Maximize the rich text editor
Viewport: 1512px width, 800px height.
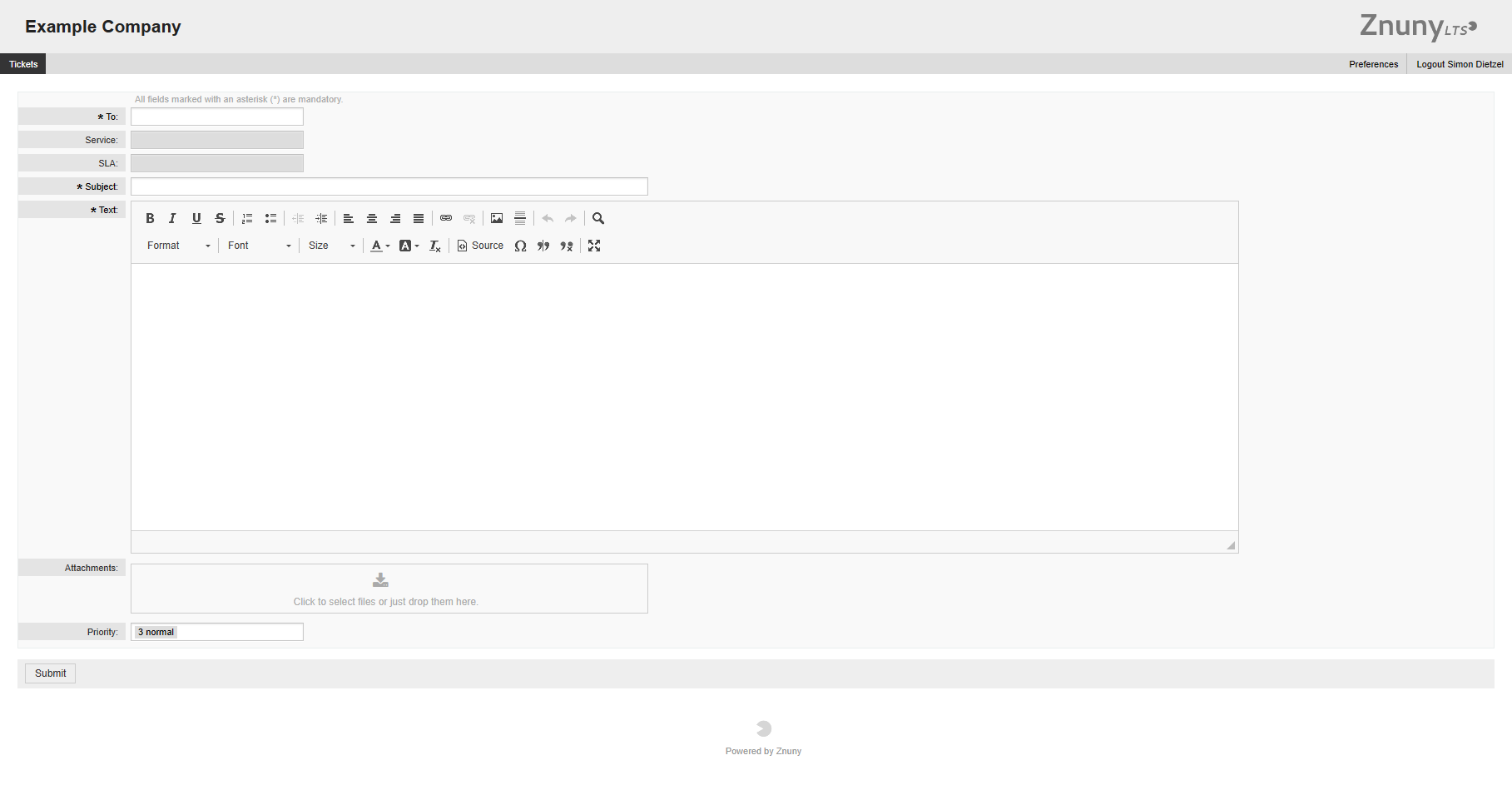pos(594,246)
